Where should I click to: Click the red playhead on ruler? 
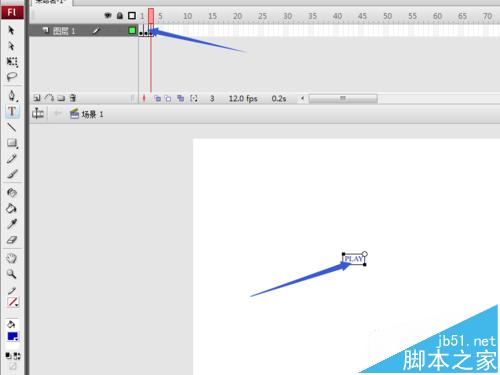point(151,16)
